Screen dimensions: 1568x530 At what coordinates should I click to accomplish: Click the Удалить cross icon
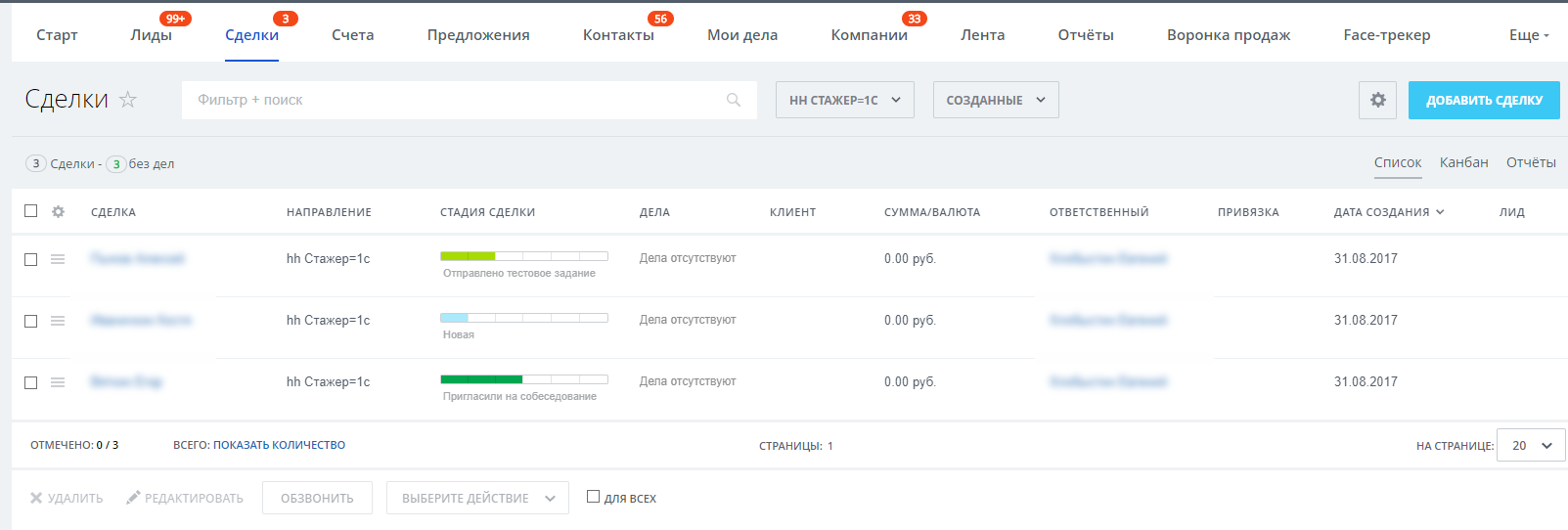(x=36, y=498)
